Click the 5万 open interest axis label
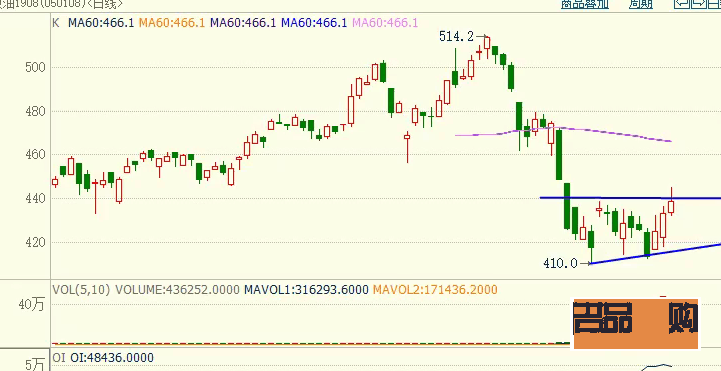 pyautogui.click(x=34, y=365)
